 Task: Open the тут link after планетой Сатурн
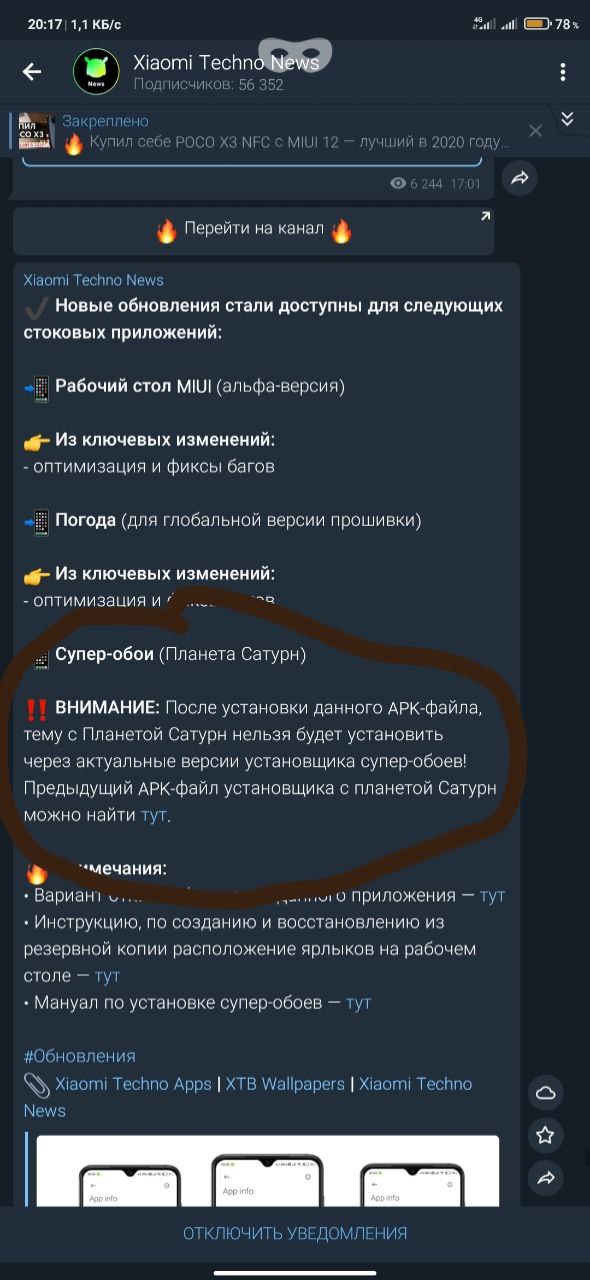[x=153, y=815]
